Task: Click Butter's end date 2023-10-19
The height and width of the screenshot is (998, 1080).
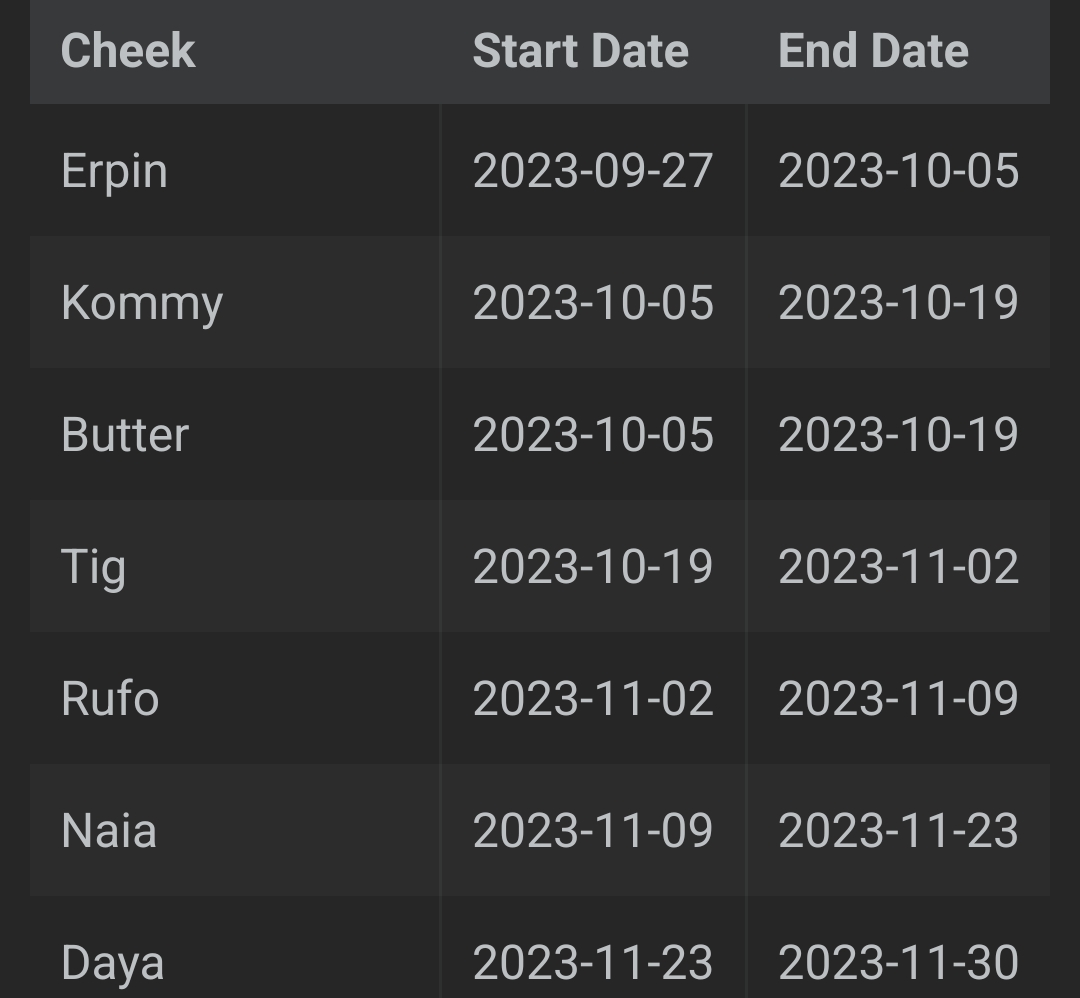Action: click(x=898, y=435)
